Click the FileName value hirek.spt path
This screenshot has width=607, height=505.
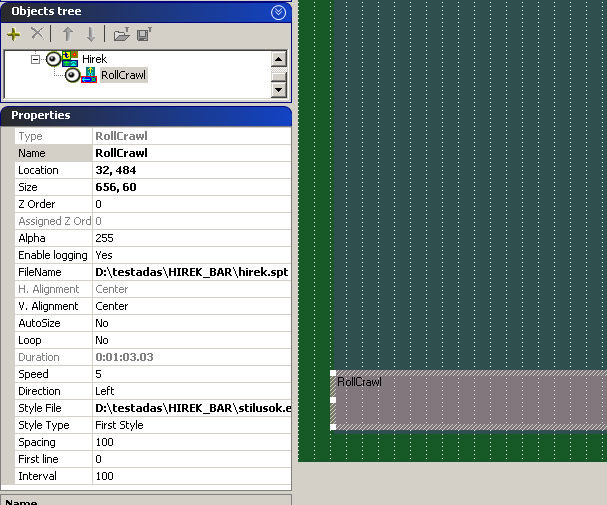[192, 272]
